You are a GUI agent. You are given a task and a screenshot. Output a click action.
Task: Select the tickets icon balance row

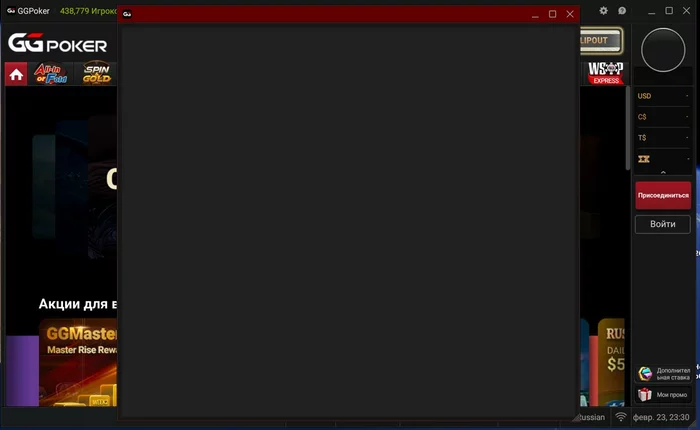click(x=663, y=159)
